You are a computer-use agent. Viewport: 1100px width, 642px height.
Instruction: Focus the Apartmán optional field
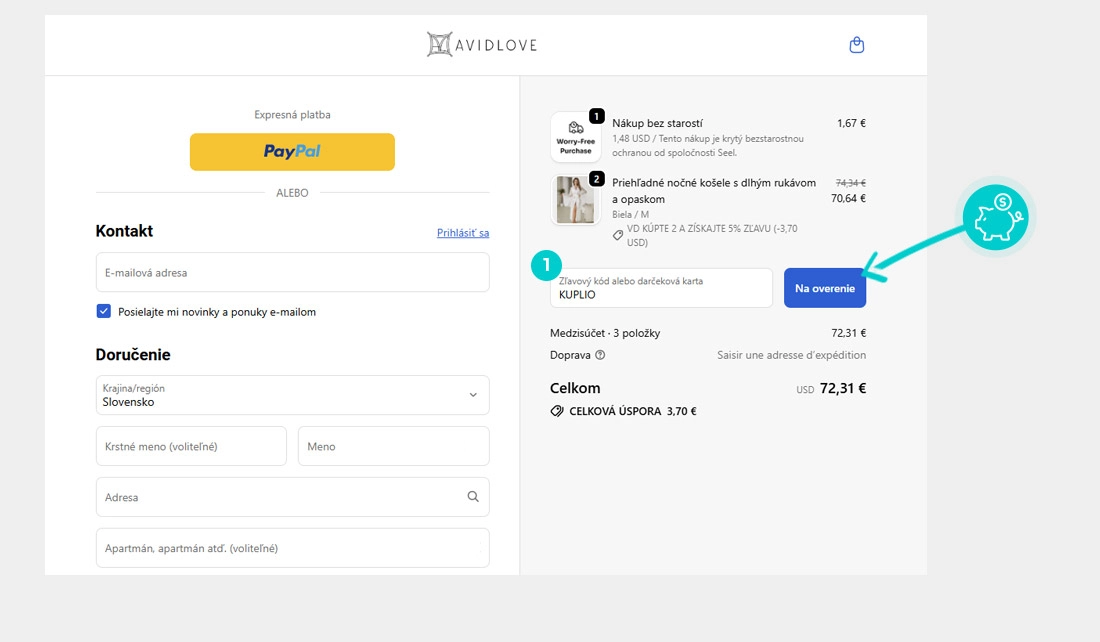293,548
